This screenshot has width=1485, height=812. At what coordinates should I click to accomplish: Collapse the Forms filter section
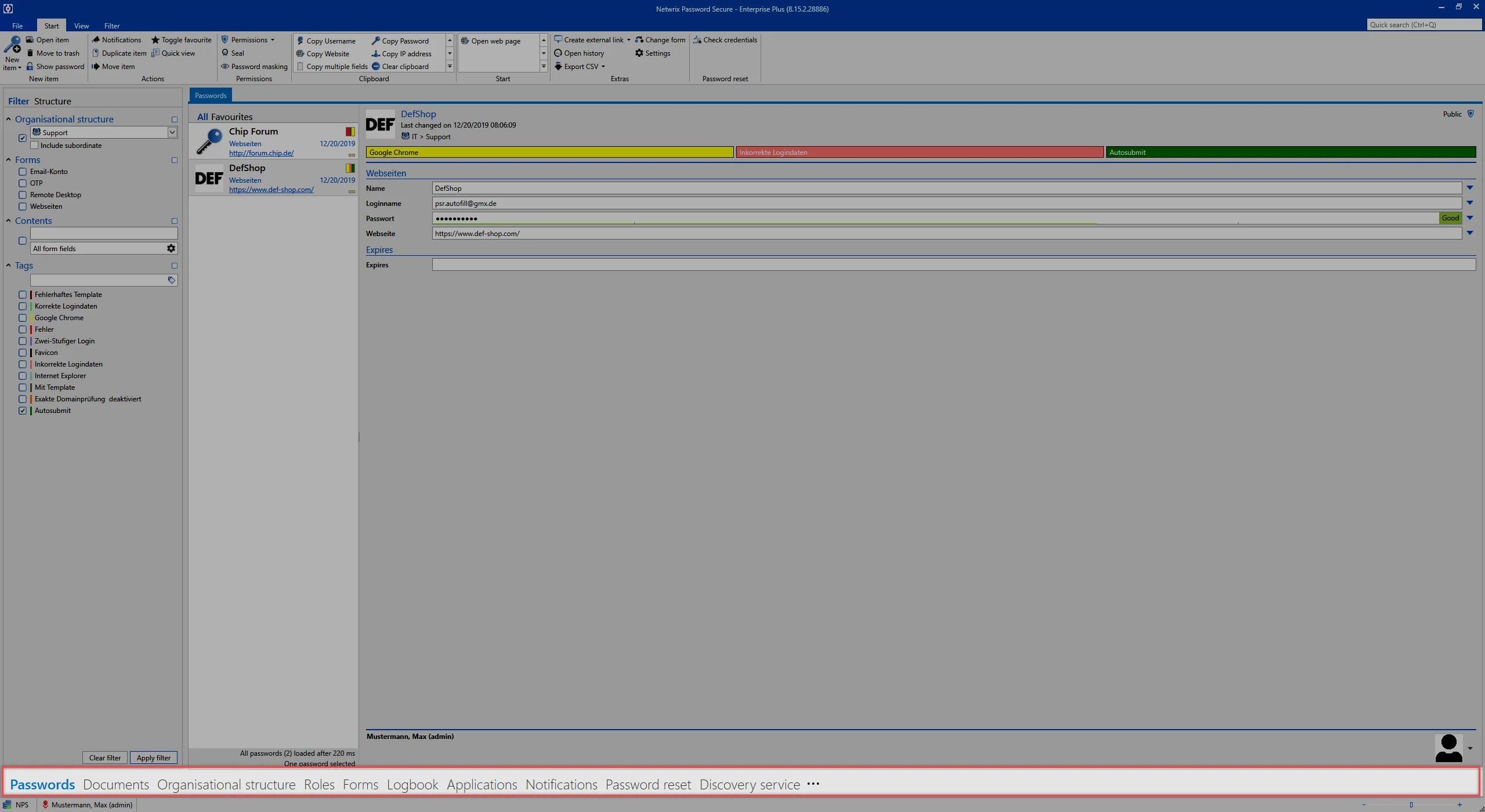pyautogui.click(x=9, y=159)
